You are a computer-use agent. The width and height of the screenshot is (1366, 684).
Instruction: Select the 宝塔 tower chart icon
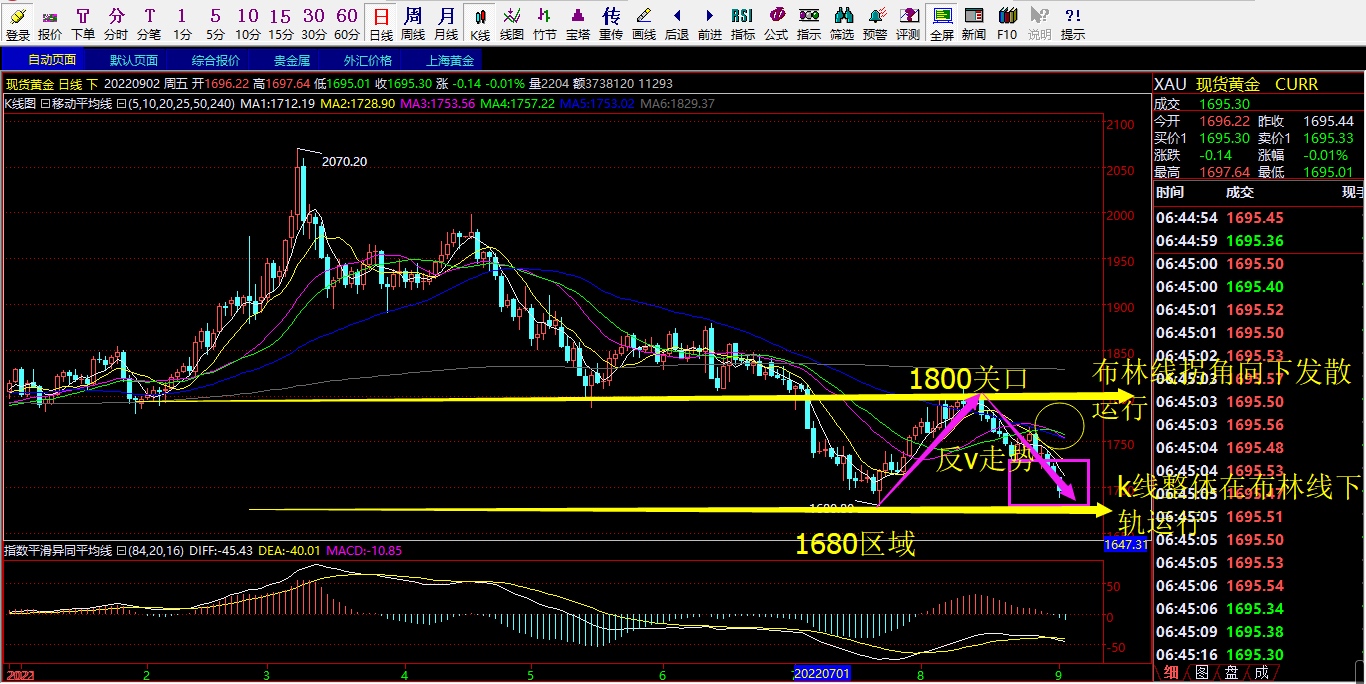(578, 22)
